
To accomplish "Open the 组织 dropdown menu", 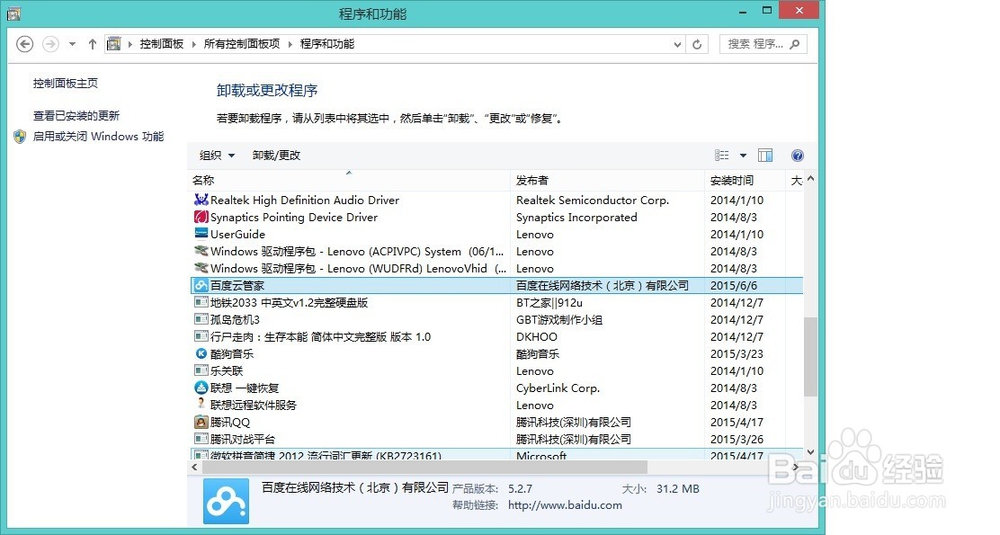I will (217, 155).
